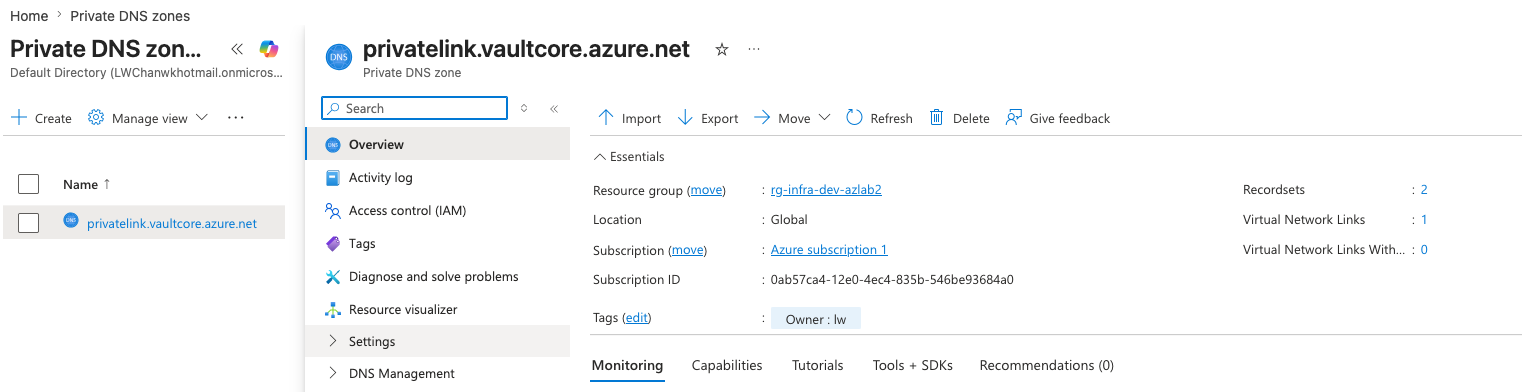Click the Tags purple tag icon
Viewport: 1522px width, 392px height.
click(x=333, y=244)
